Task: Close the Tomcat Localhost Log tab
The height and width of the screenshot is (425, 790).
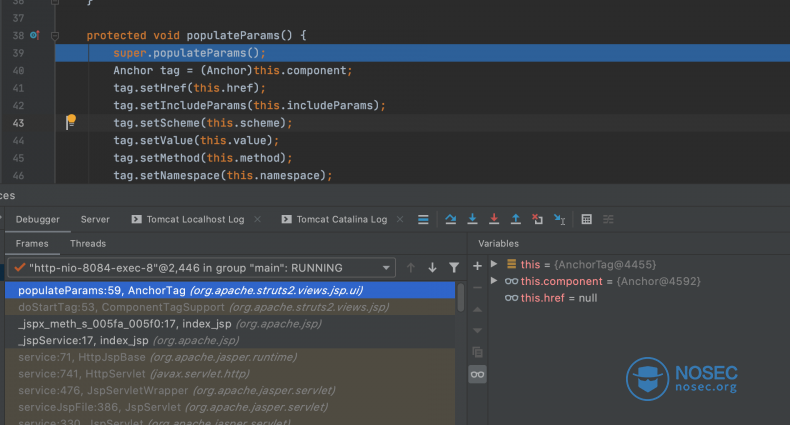Action: tap(257, 219)
